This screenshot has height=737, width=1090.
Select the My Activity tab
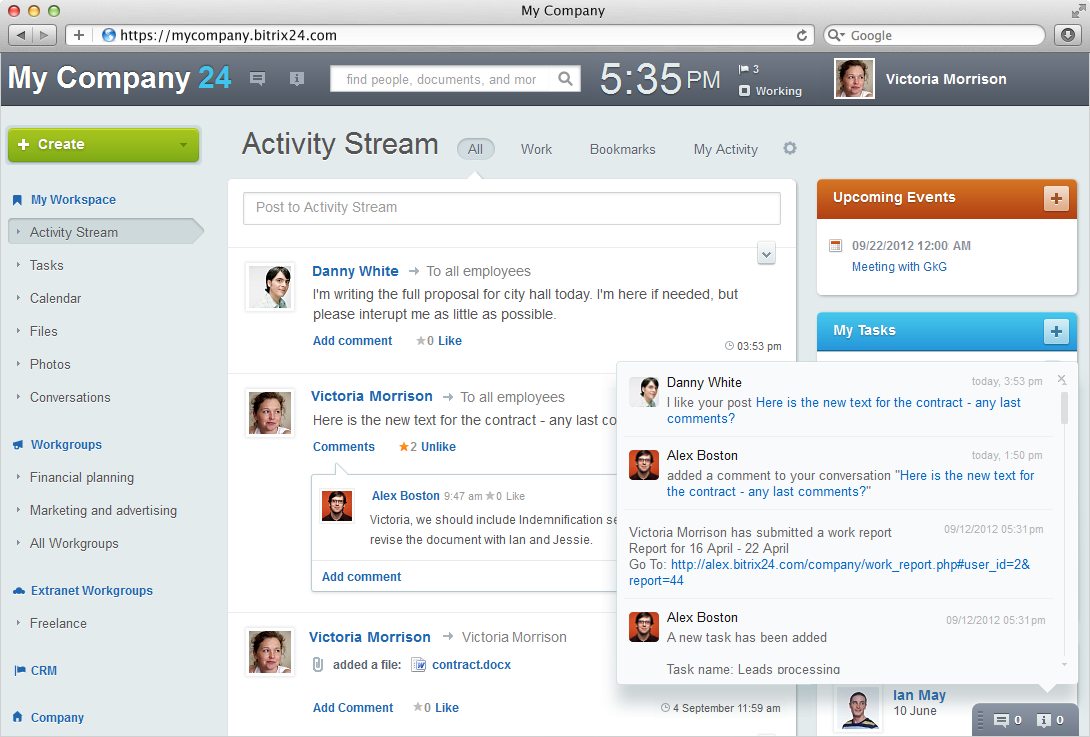click(x=725, y=149)
